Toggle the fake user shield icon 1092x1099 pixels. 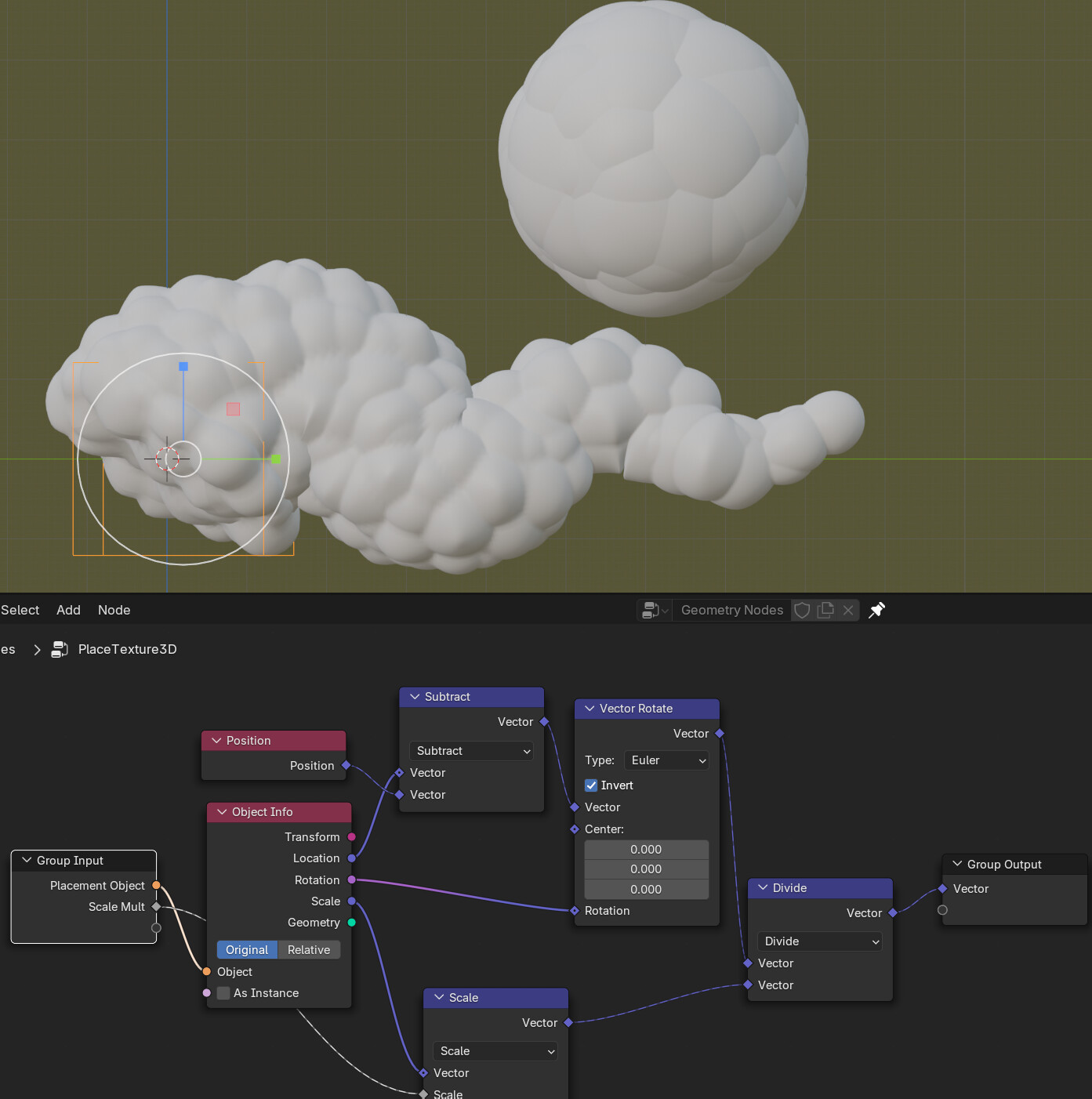point(802,610)
